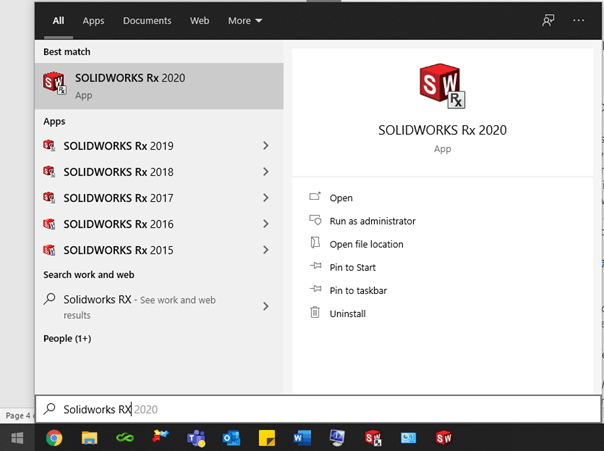The image size is (604, 451).
Task: Open the People (1+) results section
Action: pos(67,339)
